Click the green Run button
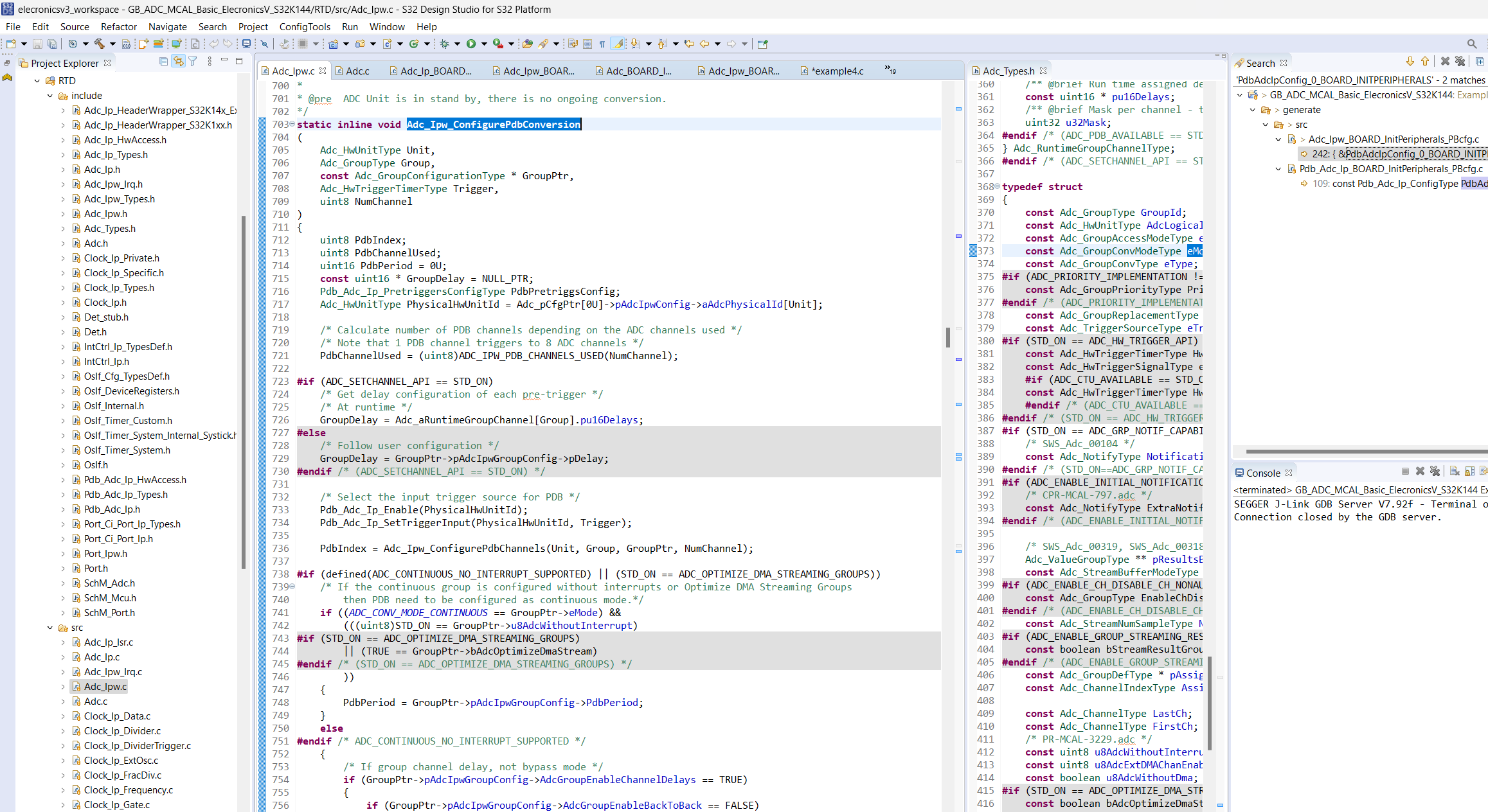The width and height of the screenshot is (1488, 812). [x=471, y=44]
